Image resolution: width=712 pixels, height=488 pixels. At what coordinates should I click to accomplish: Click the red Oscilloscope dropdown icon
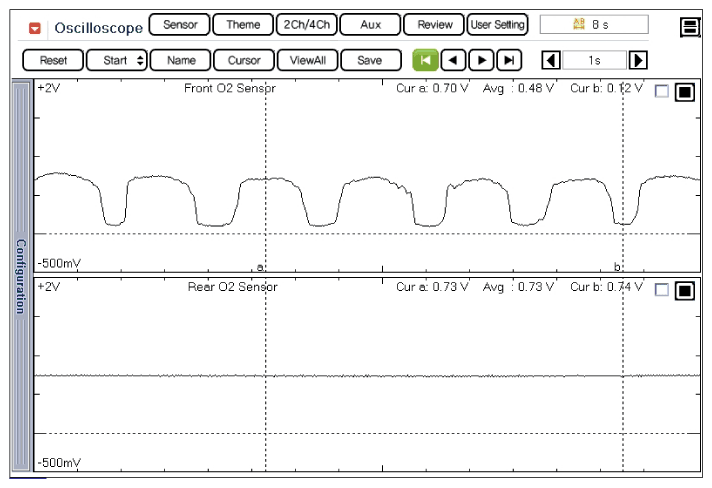[x=35, y=27]
